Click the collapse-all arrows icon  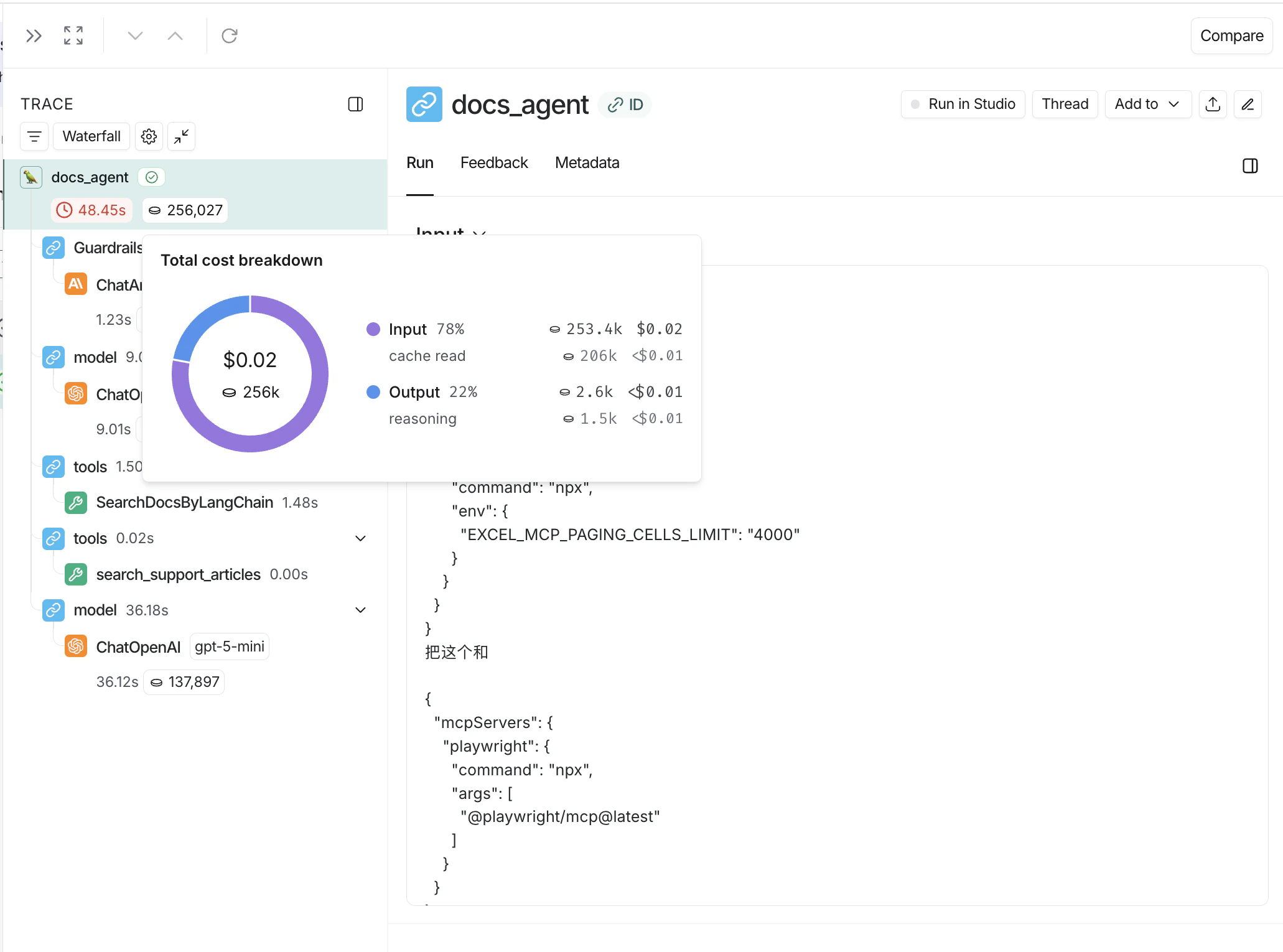point(181,136)
